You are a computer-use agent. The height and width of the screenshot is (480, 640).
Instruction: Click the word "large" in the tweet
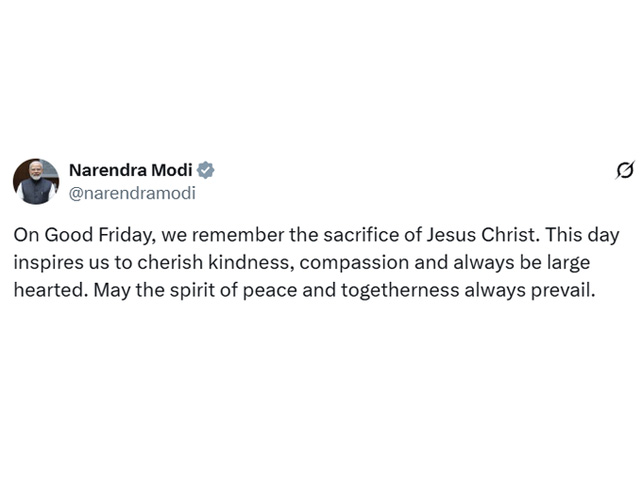tap(569, 263)
